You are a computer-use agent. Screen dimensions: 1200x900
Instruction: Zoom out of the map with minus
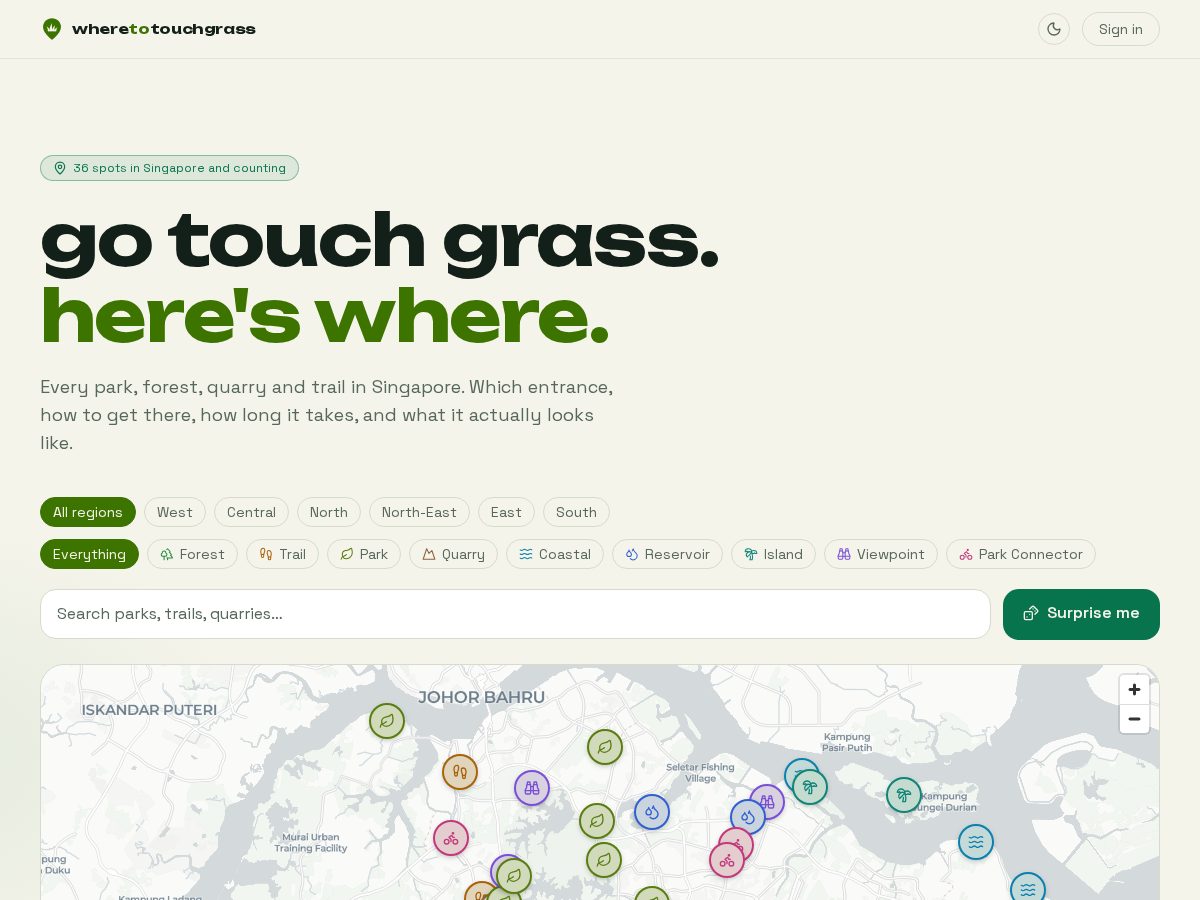1134,719
